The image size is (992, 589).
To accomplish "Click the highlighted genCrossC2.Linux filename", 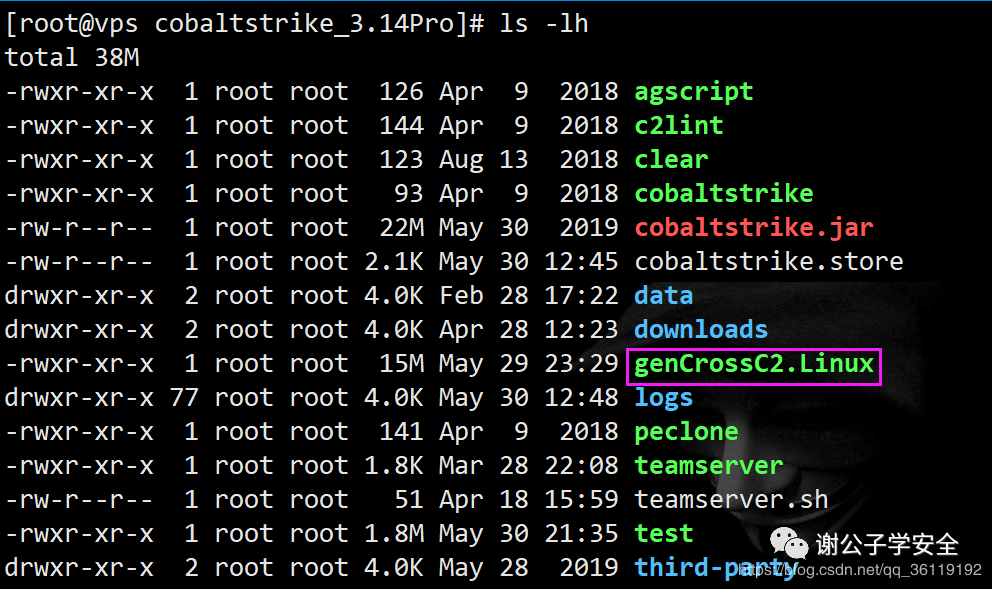I will pyautogui.click(x=753, y=366).
